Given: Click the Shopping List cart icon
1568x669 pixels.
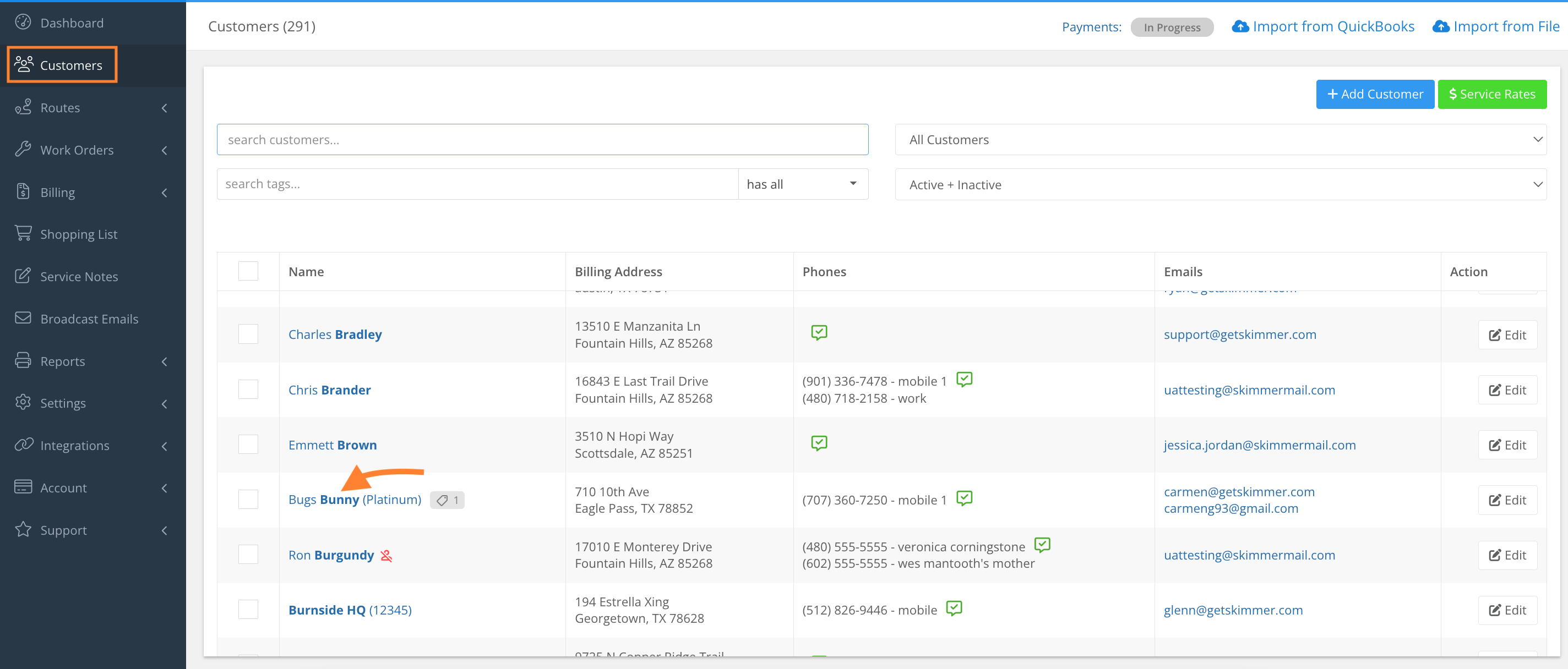Looking at the screenshot, I should (23, 233).
